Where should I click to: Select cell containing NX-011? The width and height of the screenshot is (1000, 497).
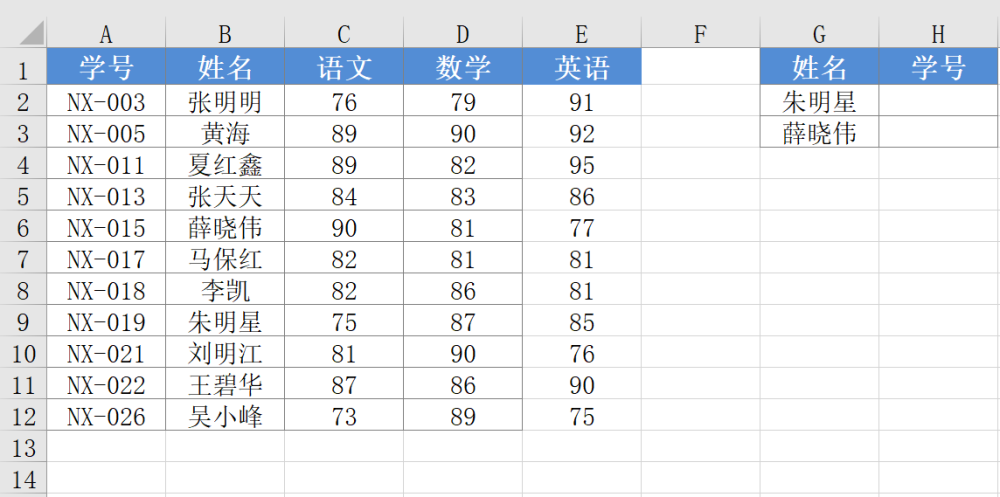[106, 165]
